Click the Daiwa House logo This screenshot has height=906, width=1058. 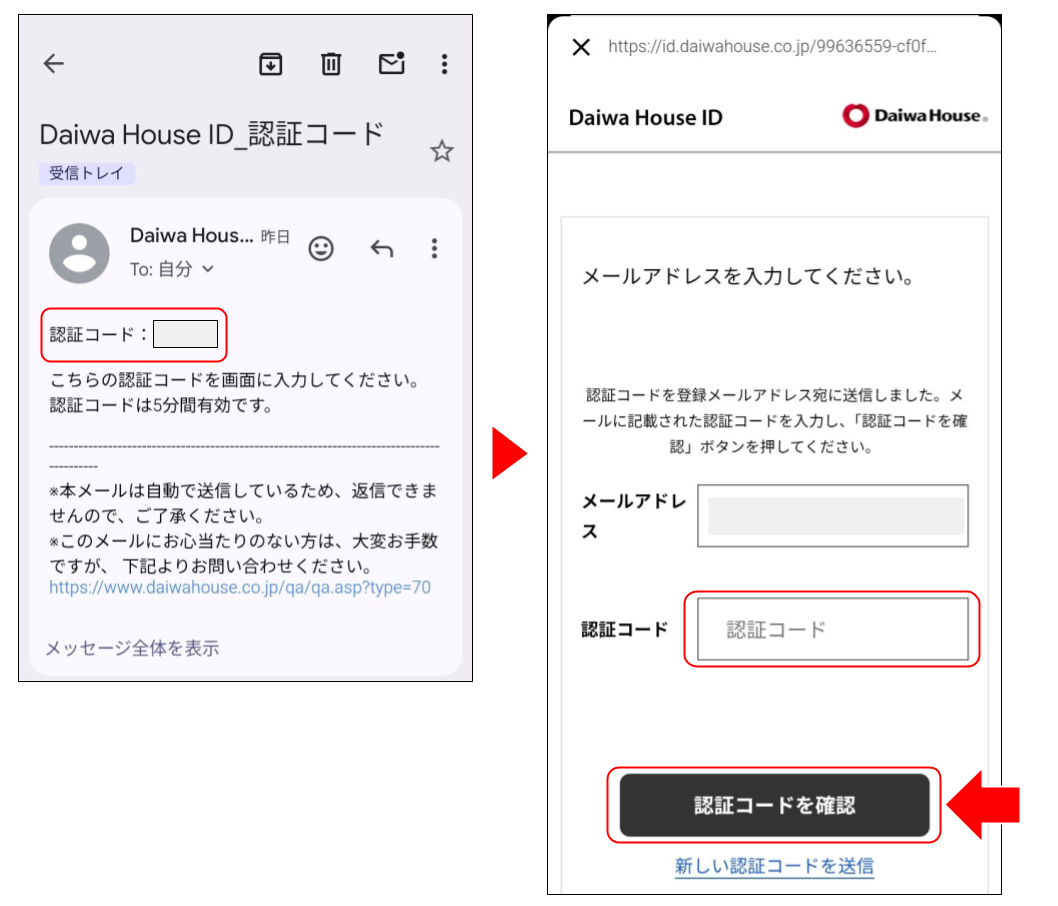point(915,117)
